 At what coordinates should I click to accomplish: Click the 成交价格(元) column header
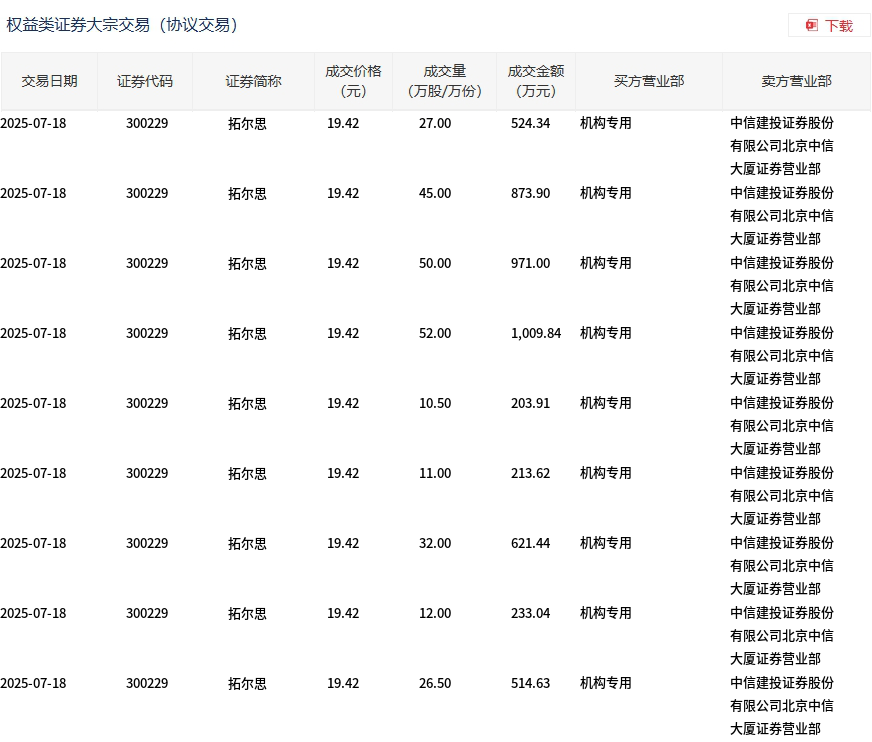click(353, 82)
